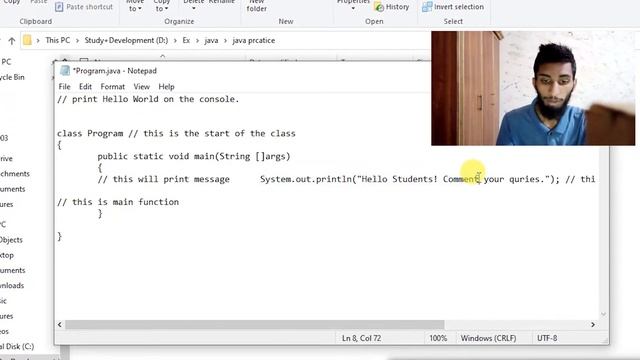Screen dimensions: 640x360
Task: Select Study+Development (D:) breadcrumb
Action: (126, 40)
